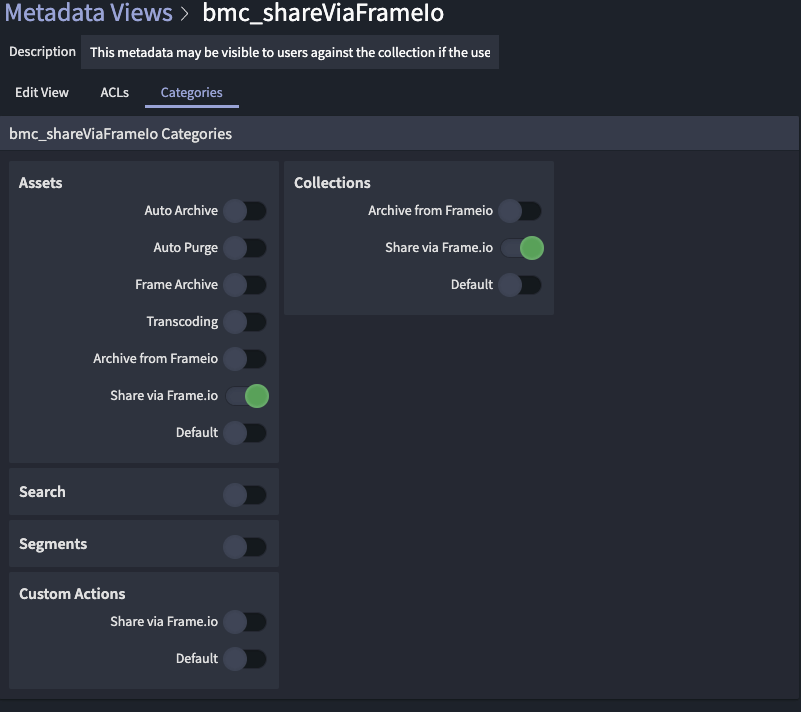
Task: Click the Assets section heading
Action: click(x=40, y=183)
